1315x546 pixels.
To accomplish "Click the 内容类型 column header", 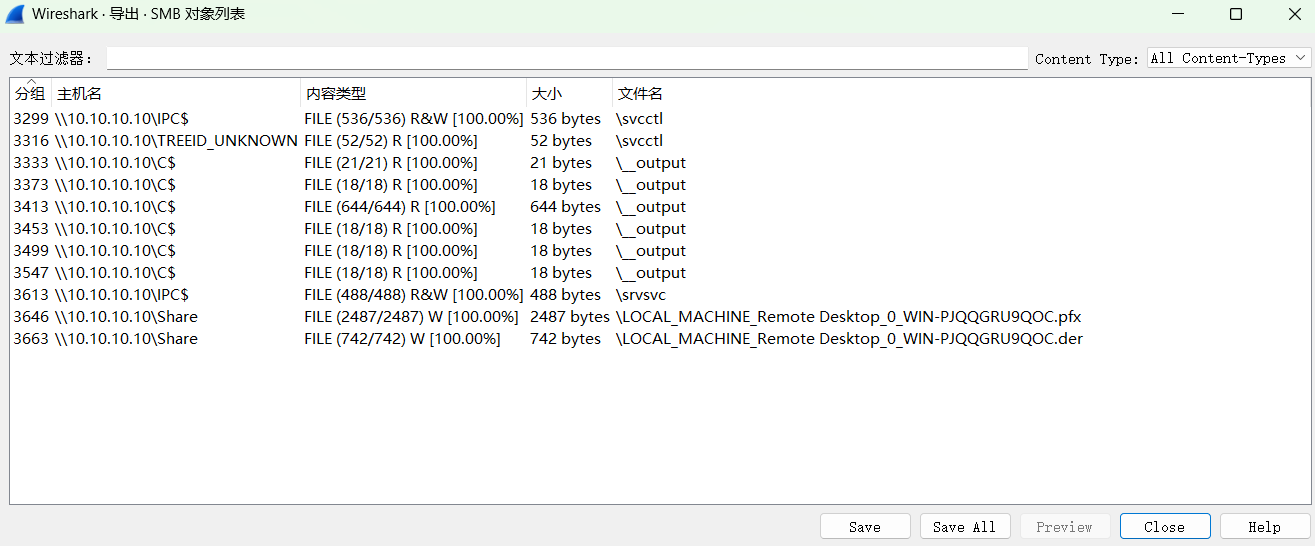I will pos(336,94).
